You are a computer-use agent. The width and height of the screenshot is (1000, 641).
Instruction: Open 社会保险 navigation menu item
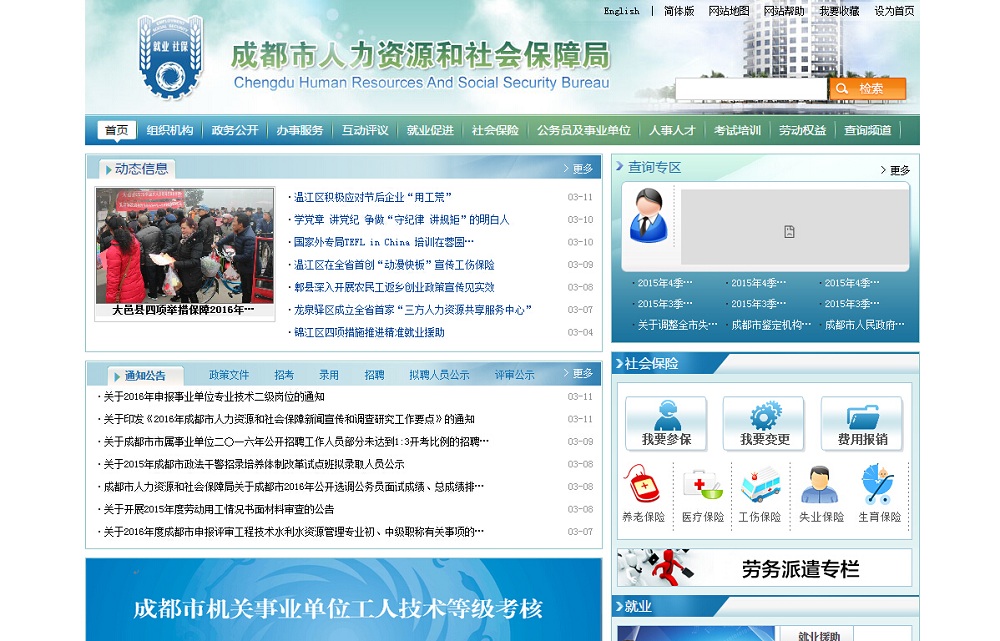495,130
